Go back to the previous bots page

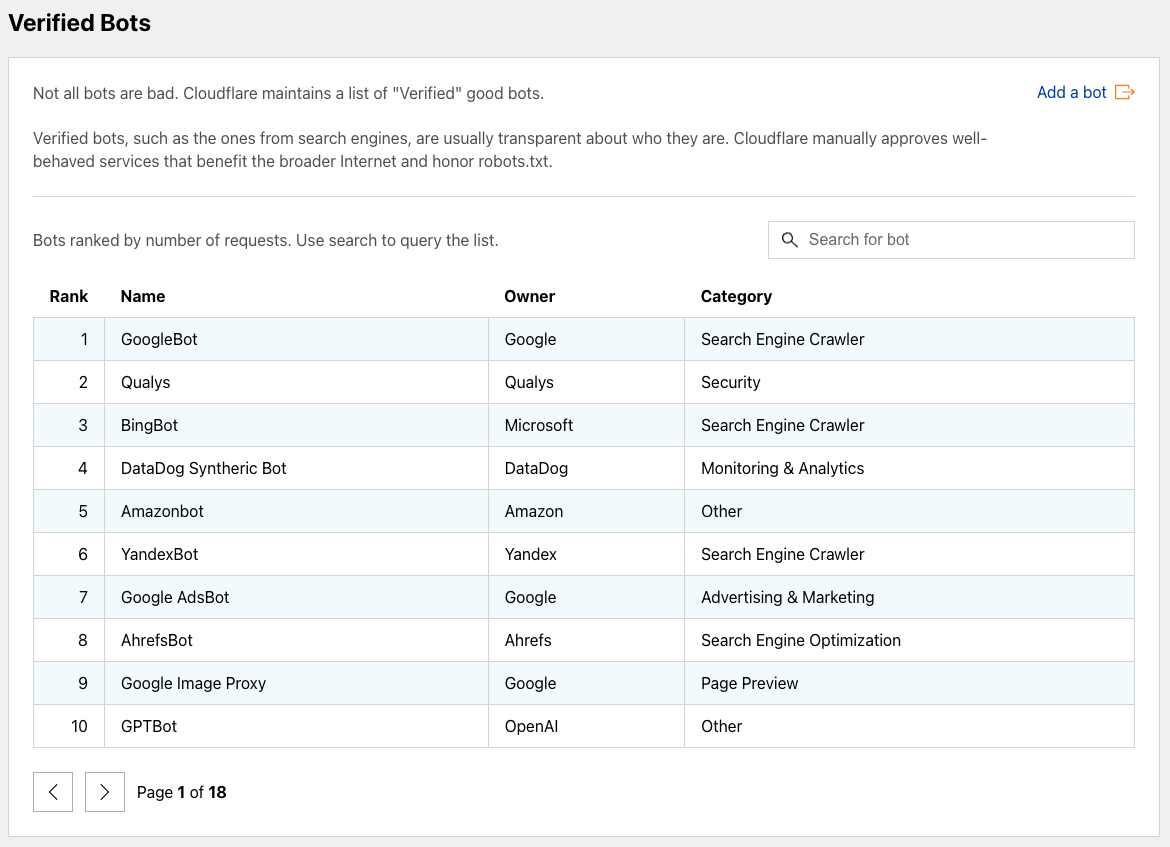[52, 791]
